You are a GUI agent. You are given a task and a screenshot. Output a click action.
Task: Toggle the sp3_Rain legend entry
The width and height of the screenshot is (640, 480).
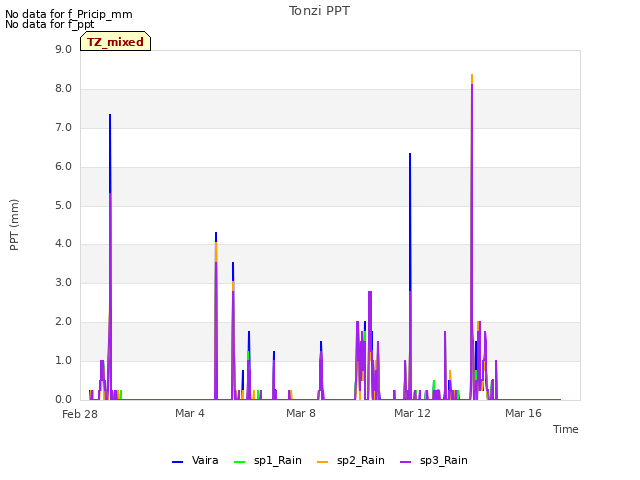(433, 460)
